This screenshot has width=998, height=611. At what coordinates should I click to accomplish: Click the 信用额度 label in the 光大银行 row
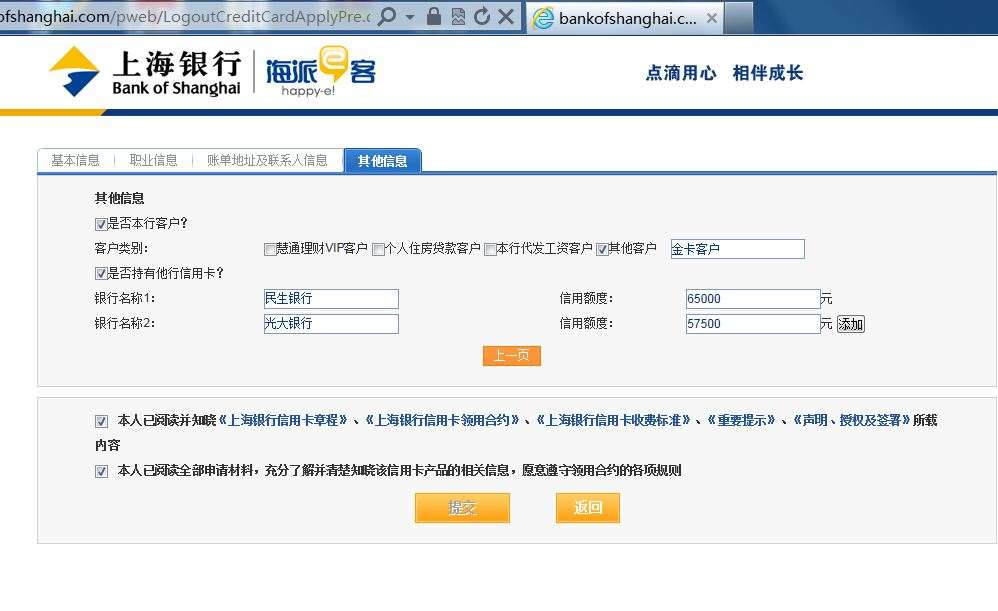(586, 323)
